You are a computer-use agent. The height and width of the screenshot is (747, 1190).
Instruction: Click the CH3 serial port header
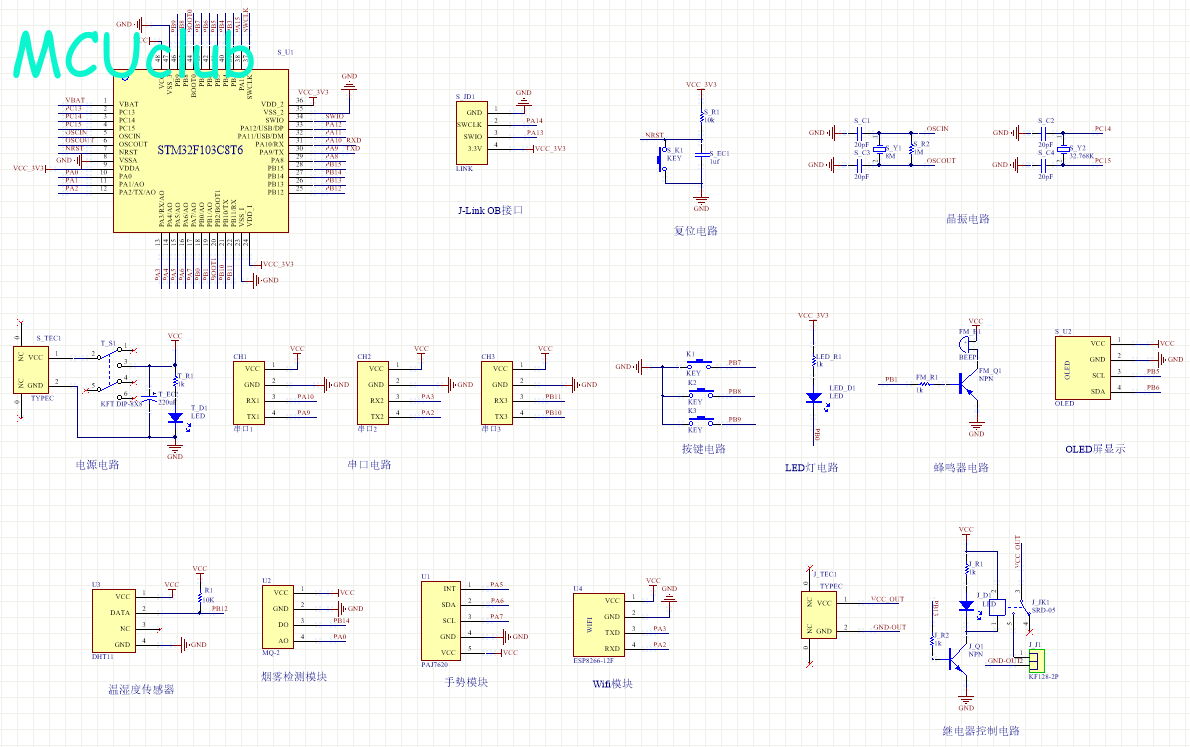498,392
